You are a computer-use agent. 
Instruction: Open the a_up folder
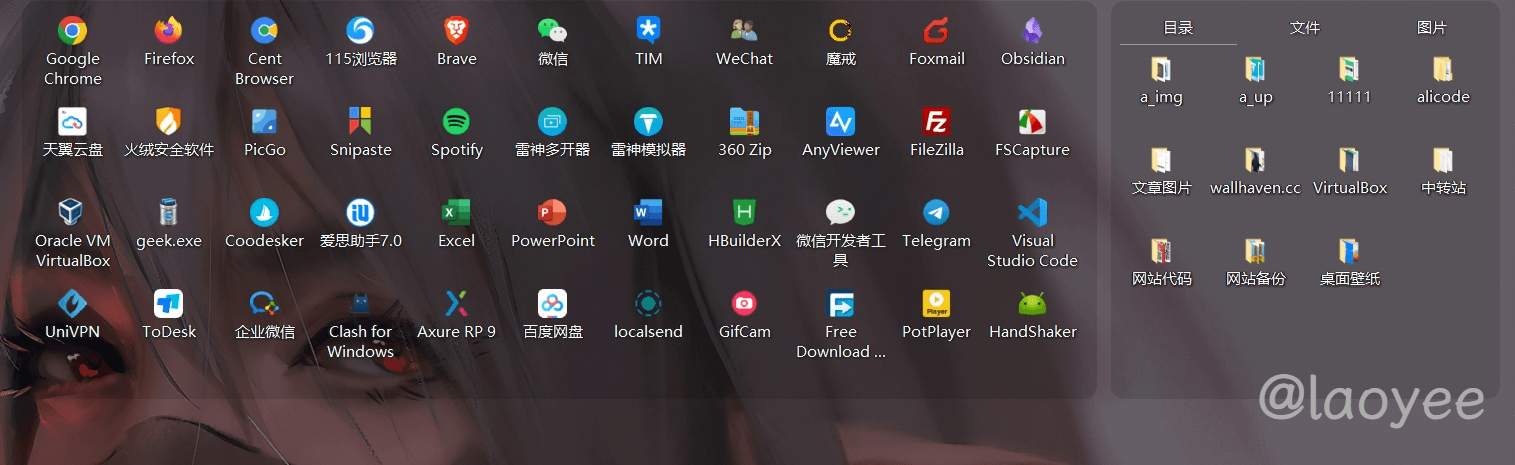(1255, 70)
